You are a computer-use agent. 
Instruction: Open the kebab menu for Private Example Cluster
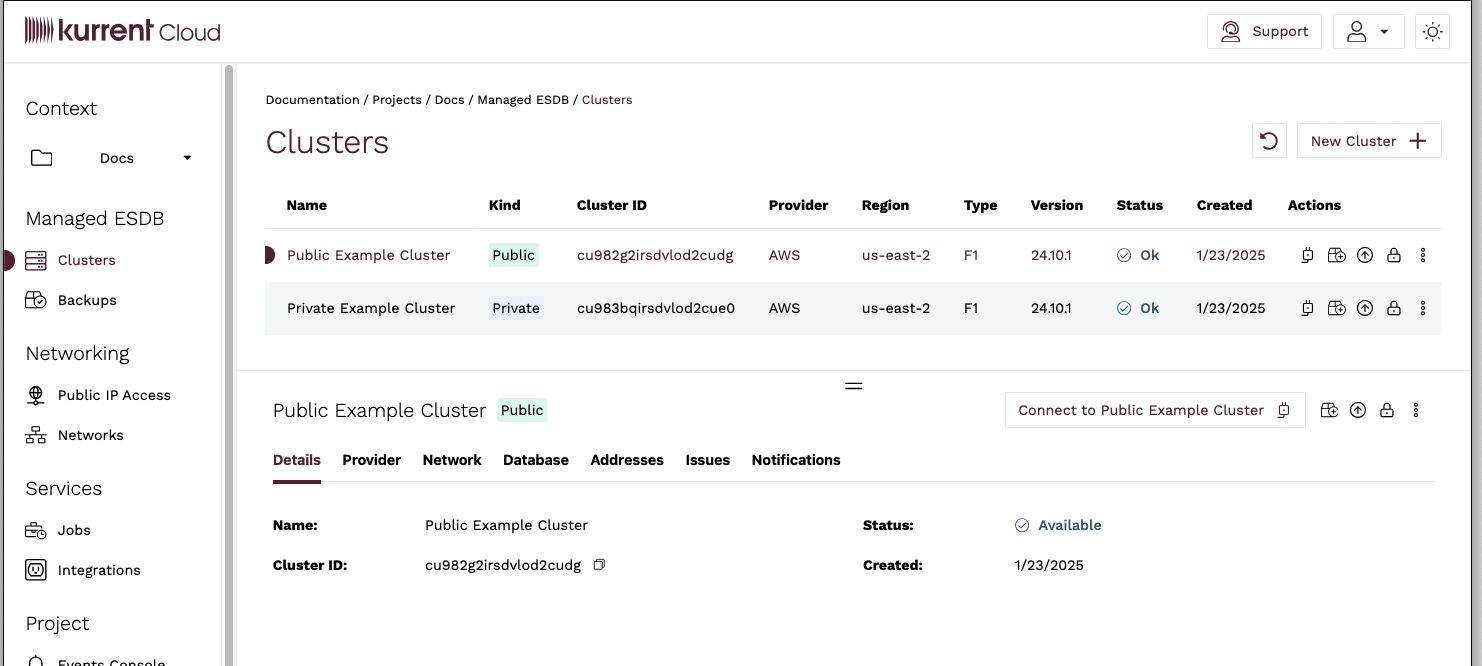pos(1423,308)
